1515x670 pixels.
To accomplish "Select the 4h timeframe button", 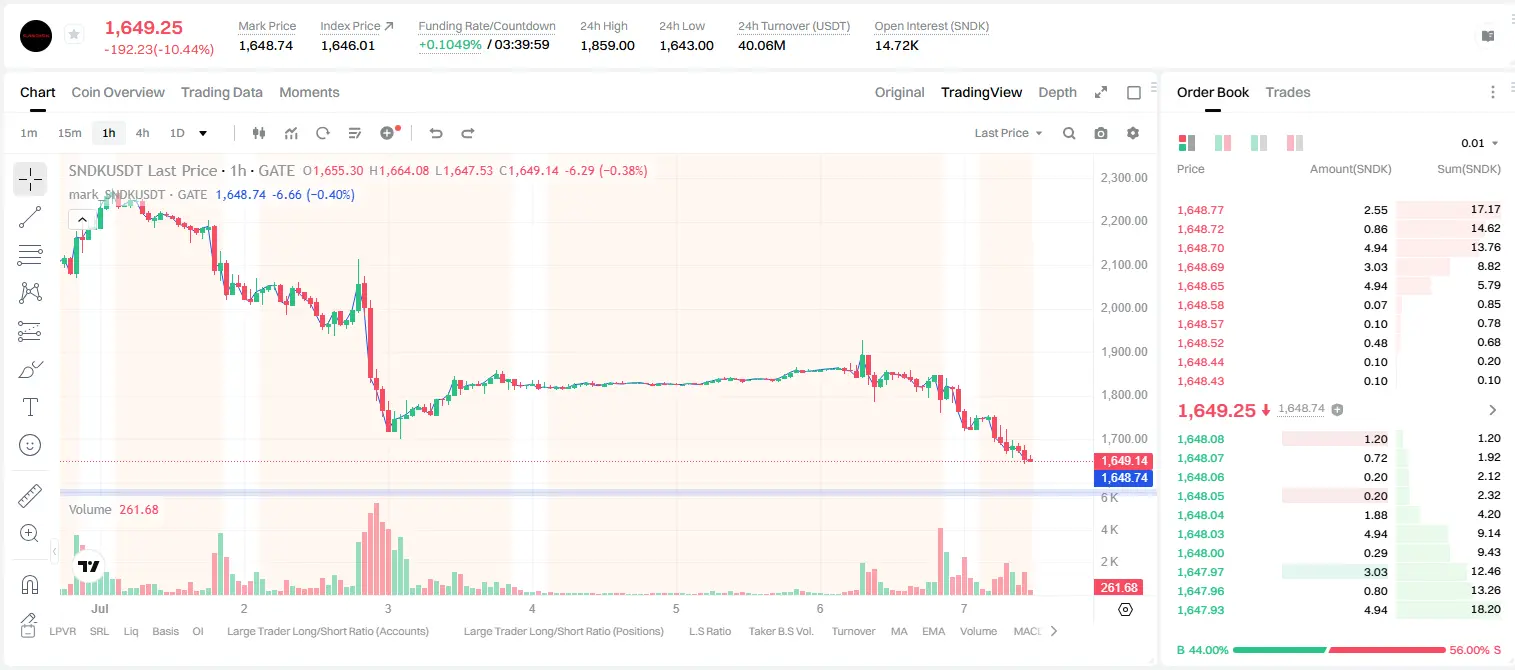I will coord(142,133).
